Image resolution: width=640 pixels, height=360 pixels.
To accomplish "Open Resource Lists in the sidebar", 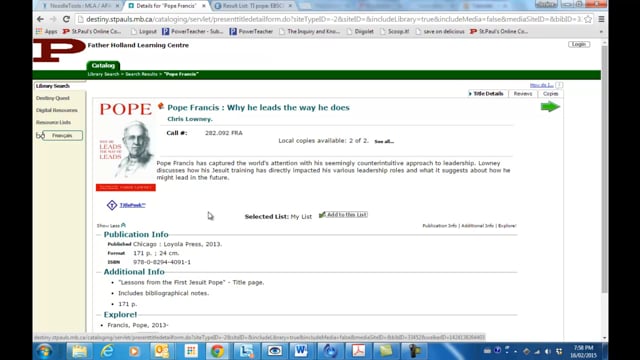I will [x=53, y=122].
